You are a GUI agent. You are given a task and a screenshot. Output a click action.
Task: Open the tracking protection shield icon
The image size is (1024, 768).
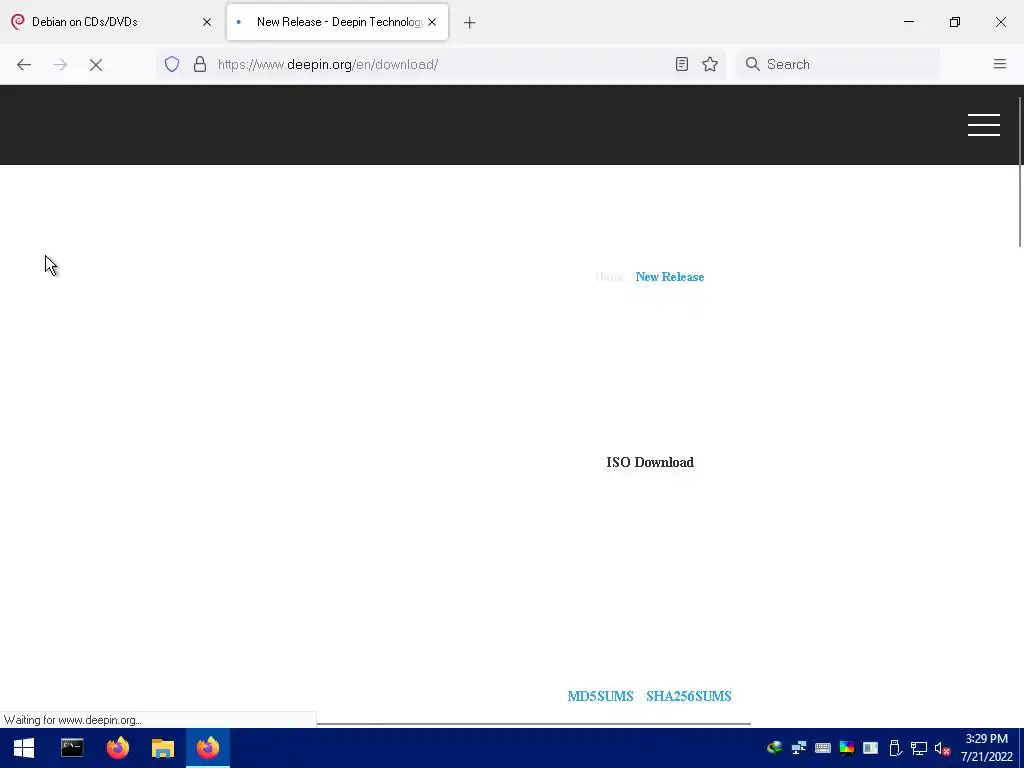172,64
